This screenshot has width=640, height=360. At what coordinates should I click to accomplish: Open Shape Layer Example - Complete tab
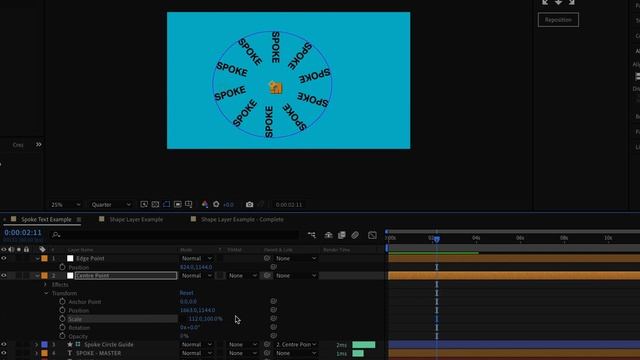coord(242,219)
